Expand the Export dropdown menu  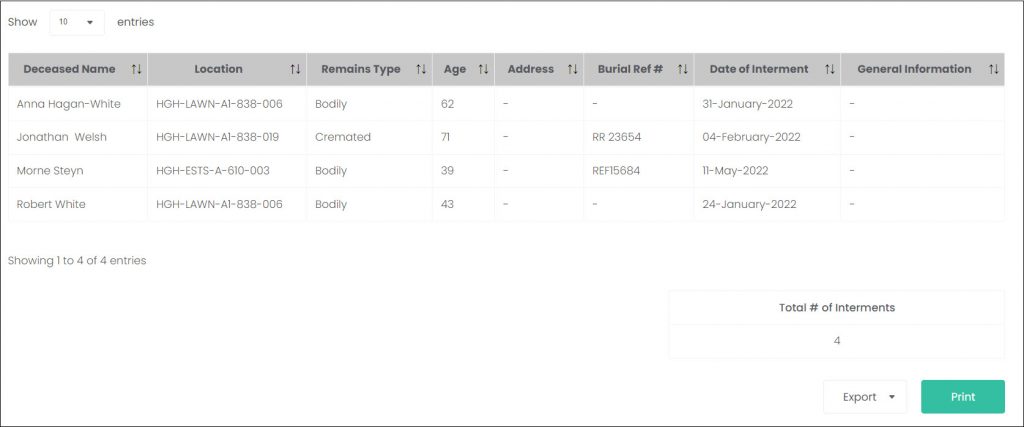[x=865, y=397]
